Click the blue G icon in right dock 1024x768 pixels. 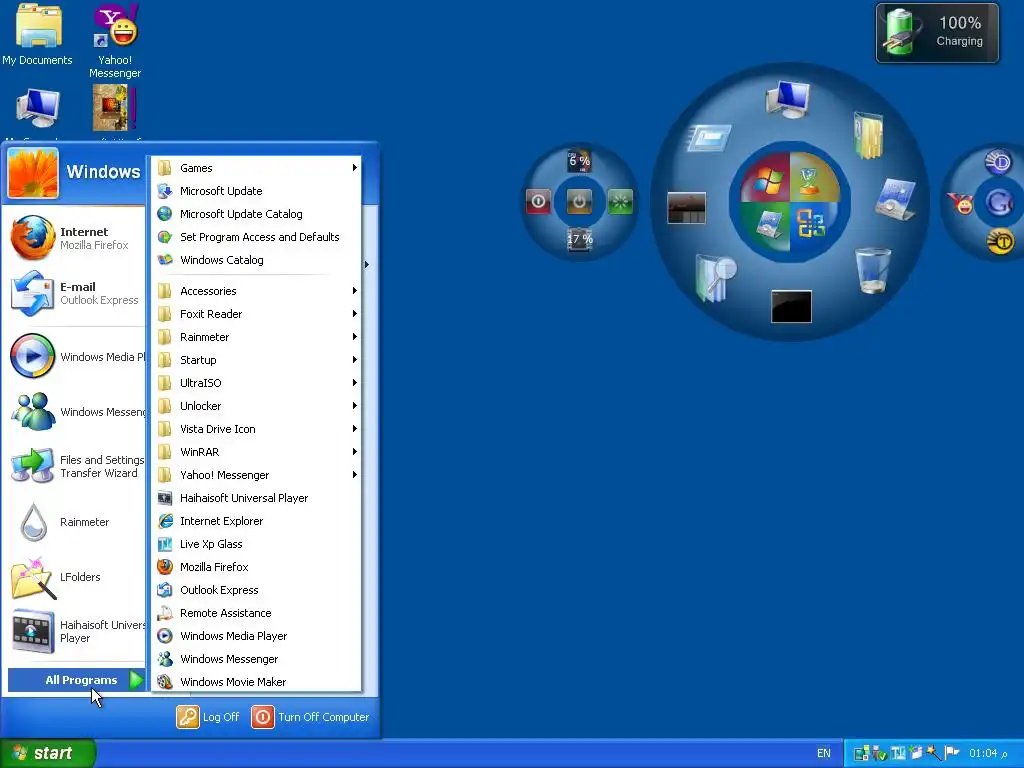tap(999, 202)
